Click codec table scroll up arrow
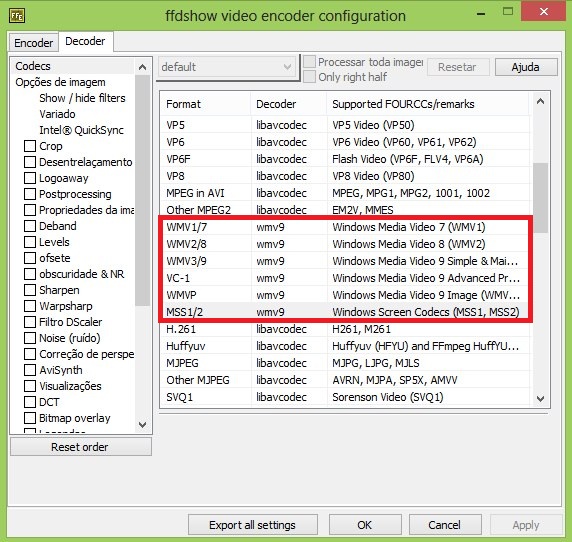The height and width of the screenshot is (542, 572). tap(541, 101)
